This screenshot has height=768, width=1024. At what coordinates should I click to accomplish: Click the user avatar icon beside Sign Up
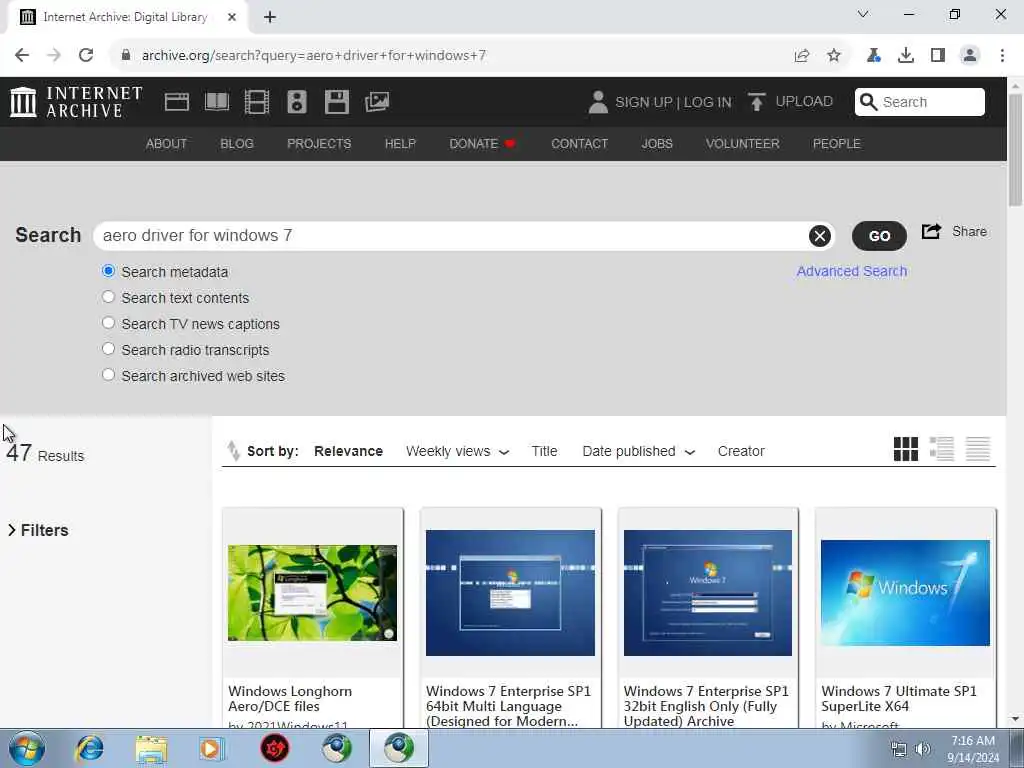tap(598, 102)
